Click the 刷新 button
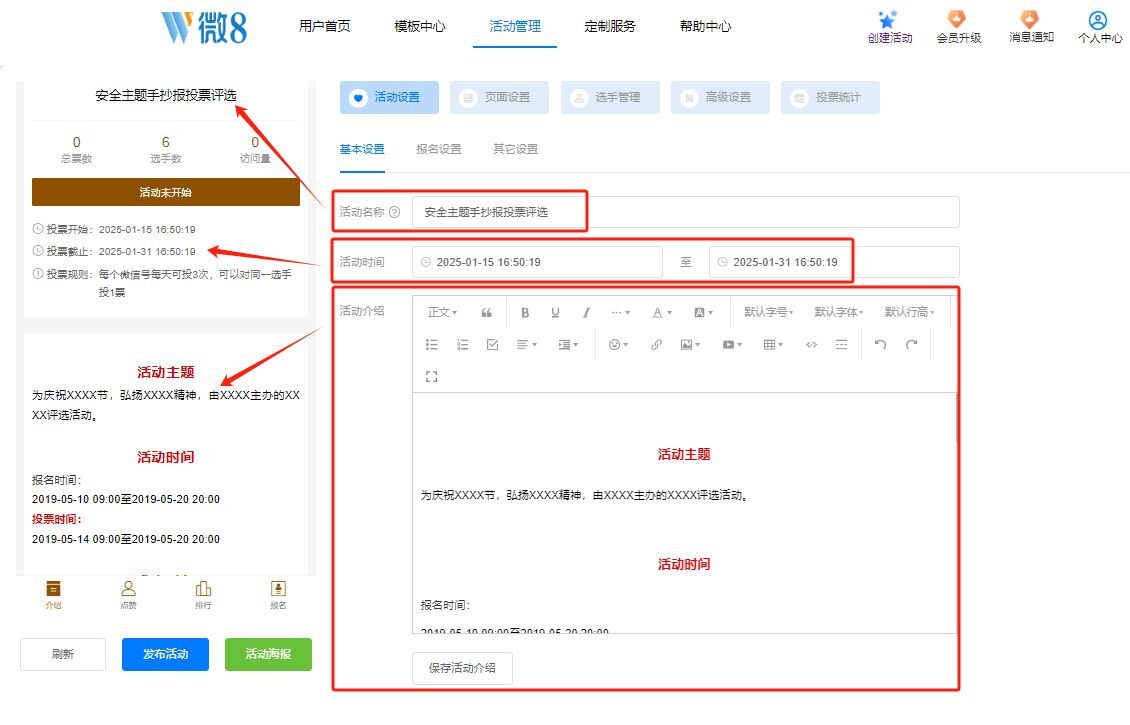1130x725 pixels. tap(63, 654)
